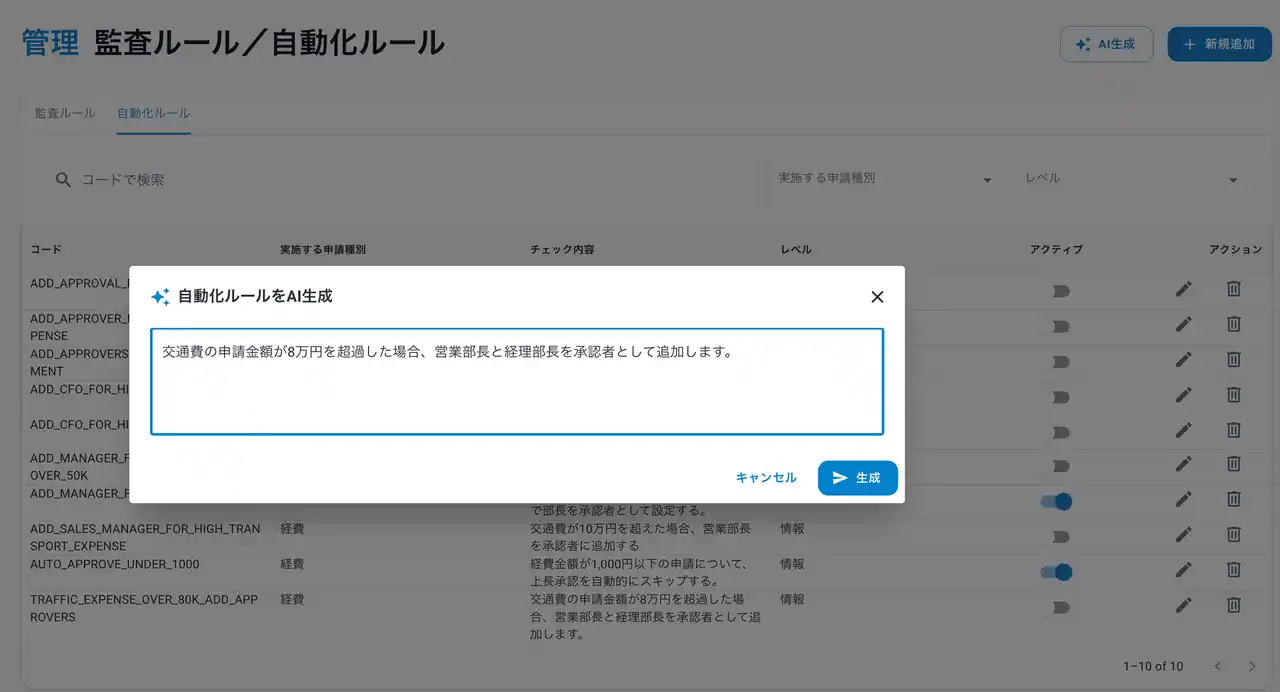Edit the TRAFFIC_EXPENSE_OVER_80K_ADD_APPROVERS rule
1280x692 pixels.
click(1184, 604)
